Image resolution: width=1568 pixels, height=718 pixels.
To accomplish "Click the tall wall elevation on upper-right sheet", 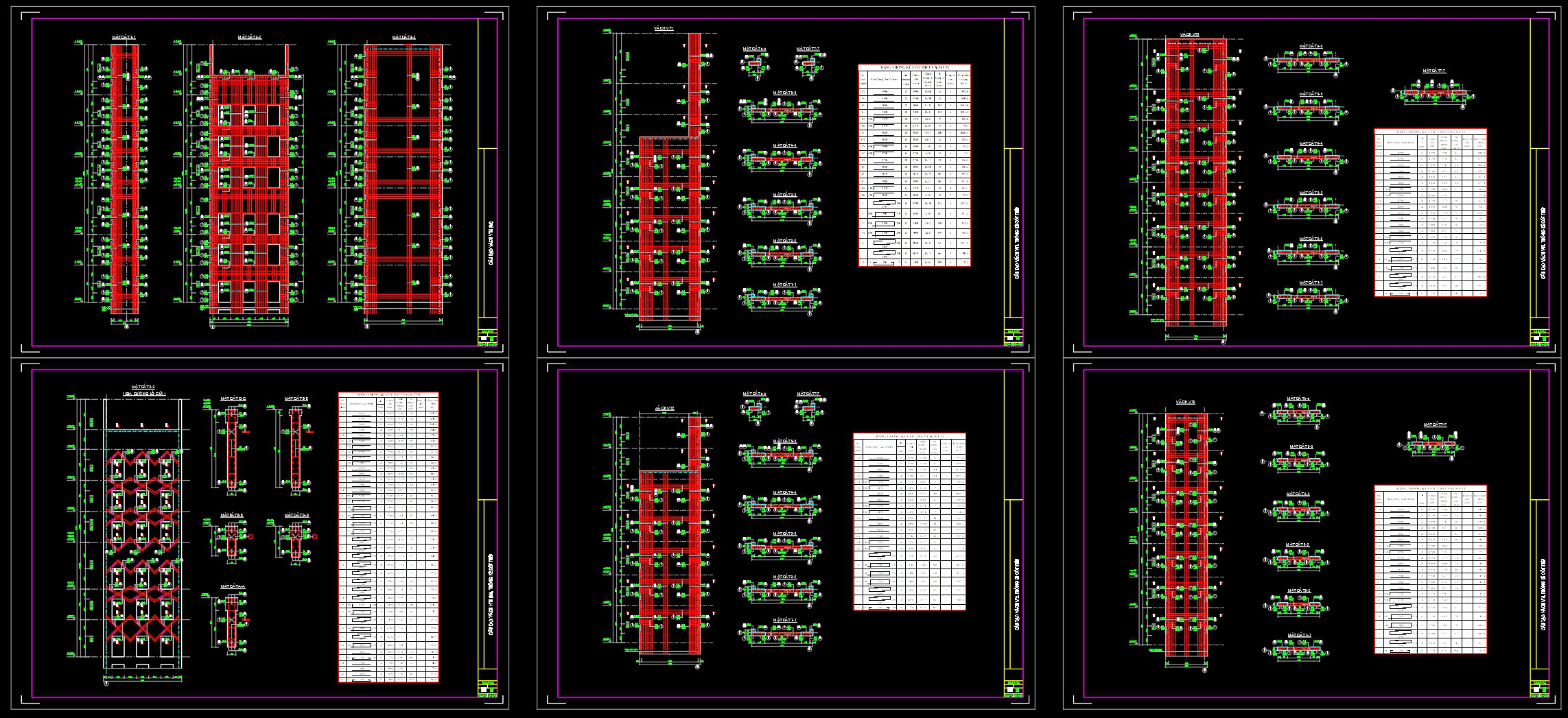I will 1196,182.
